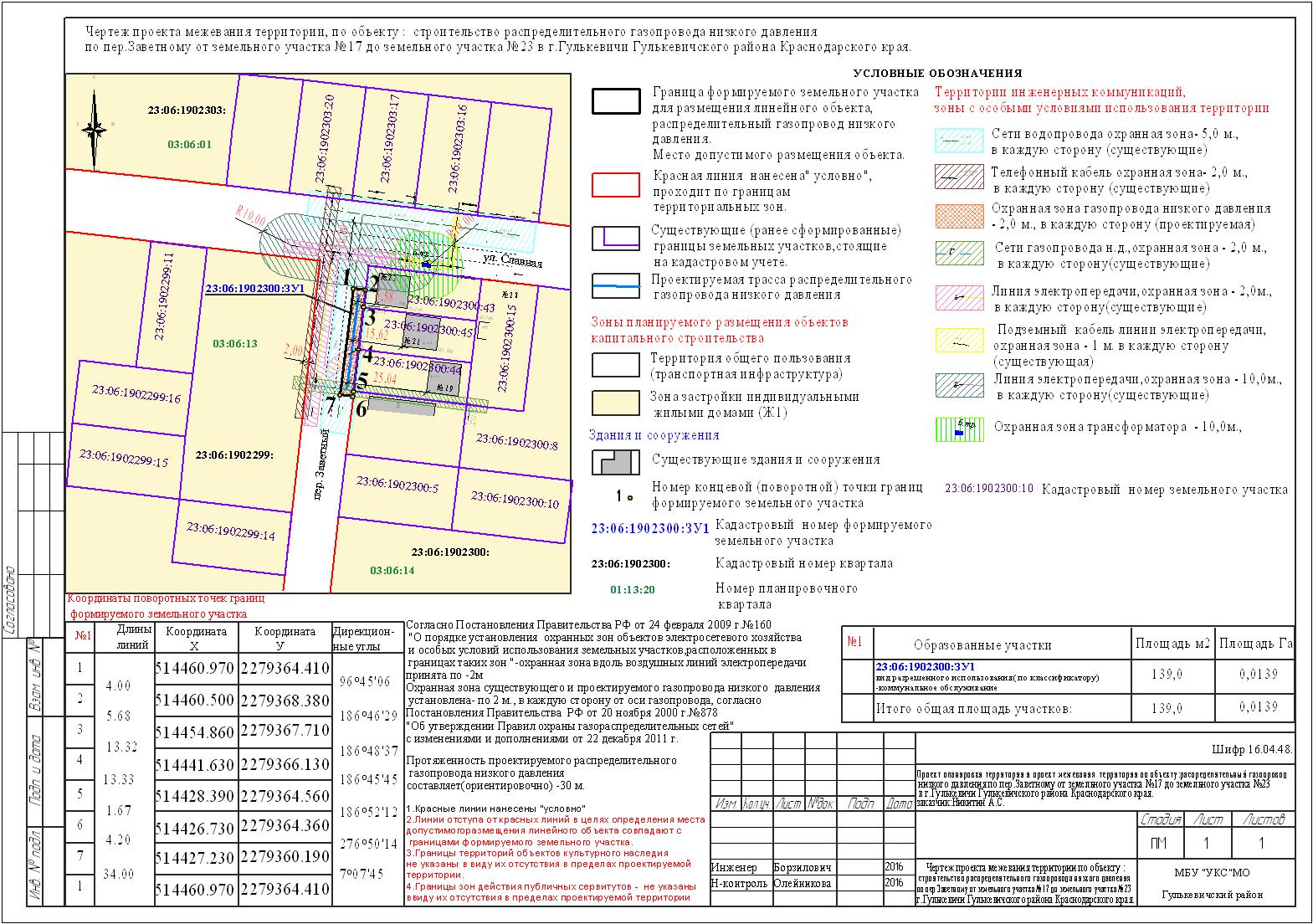Click the name 'Олейникова' in title block
1313x924 pixels.
point(803,883)
